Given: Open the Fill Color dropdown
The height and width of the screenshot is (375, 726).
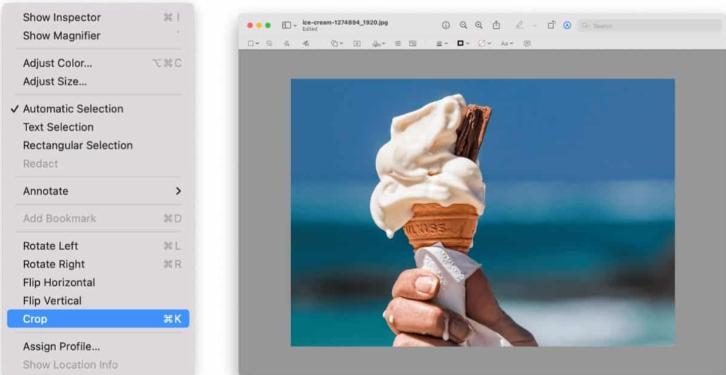Looking at the screenshot, I should (484, 44).
